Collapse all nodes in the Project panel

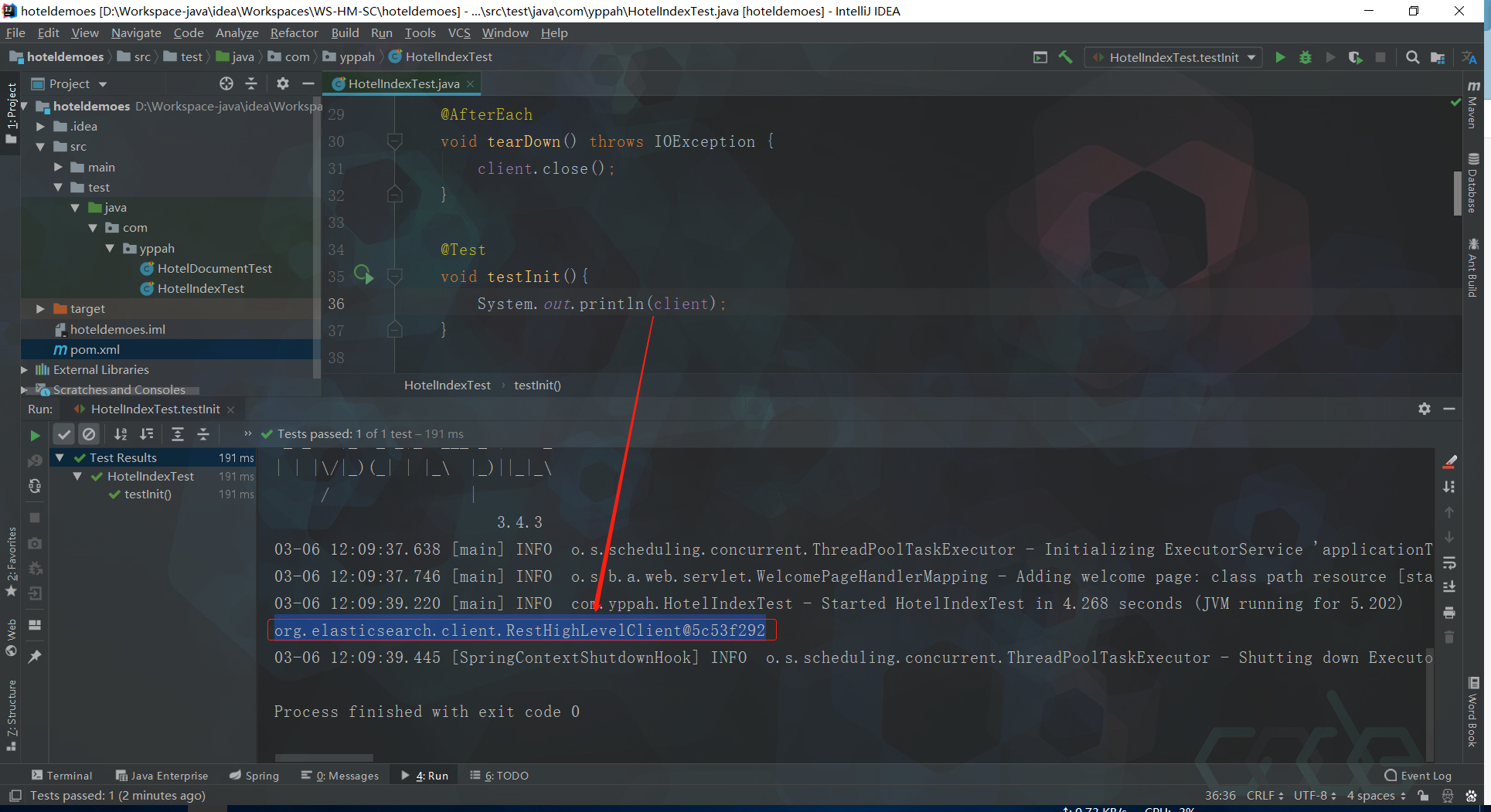pos(251,83)
